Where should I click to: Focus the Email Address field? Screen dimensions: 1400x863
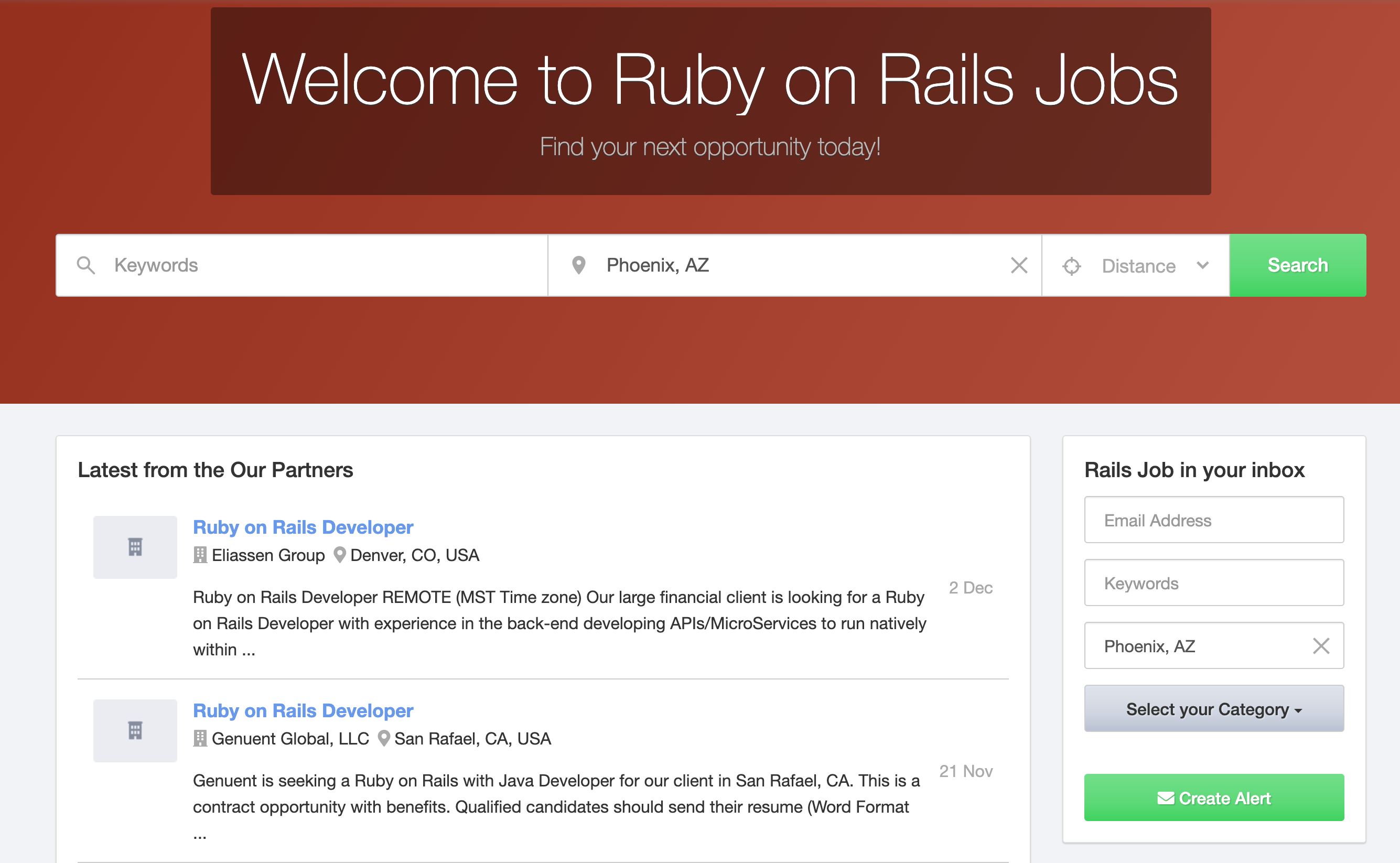[x=1213, y=520]
